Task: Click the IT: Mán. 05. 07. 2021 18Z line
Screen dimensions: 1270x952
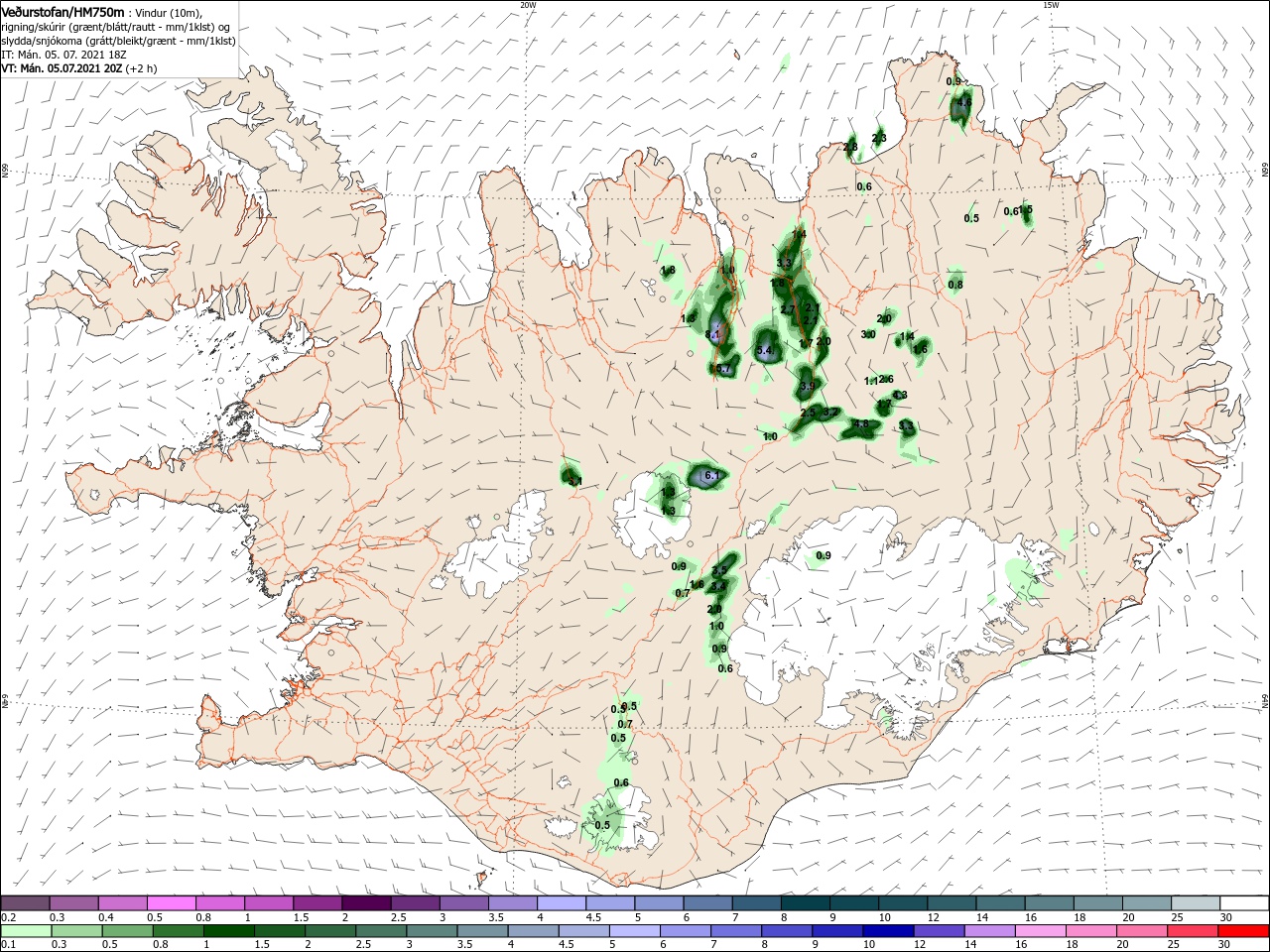Action: (65, 55)
